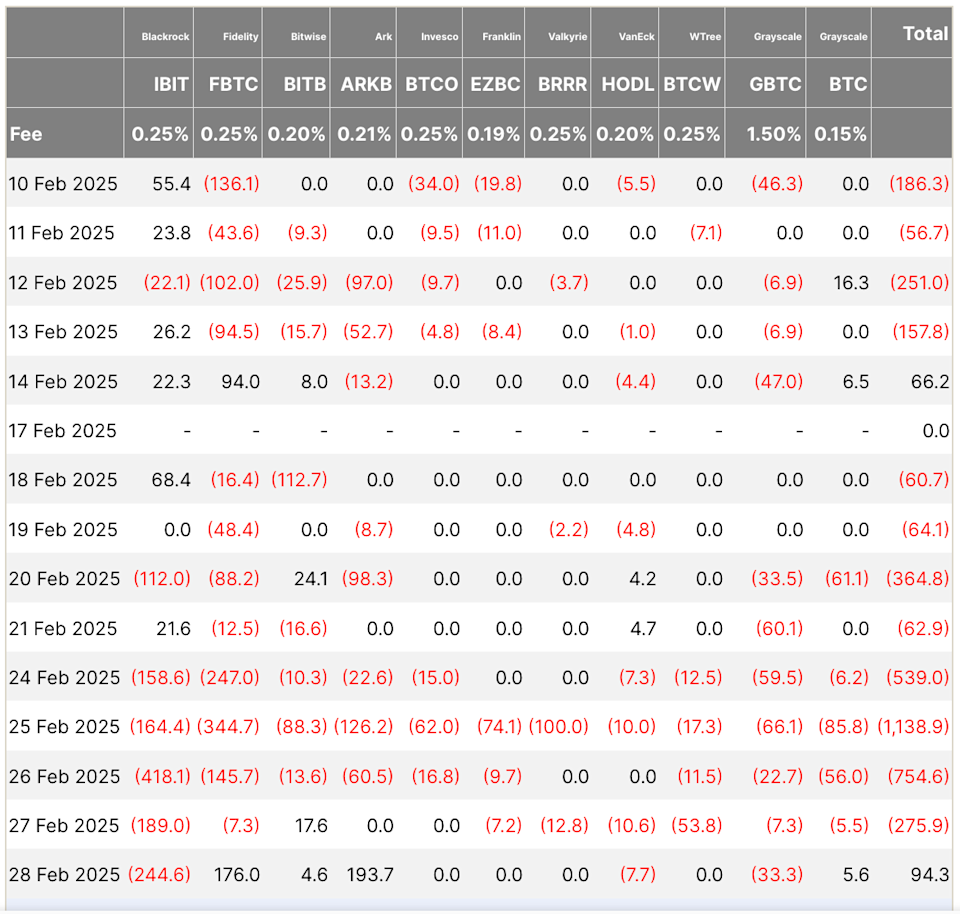Click the VanEck issuer label
960x914 pixels.
pyautogui.click(x=636, y=37)
